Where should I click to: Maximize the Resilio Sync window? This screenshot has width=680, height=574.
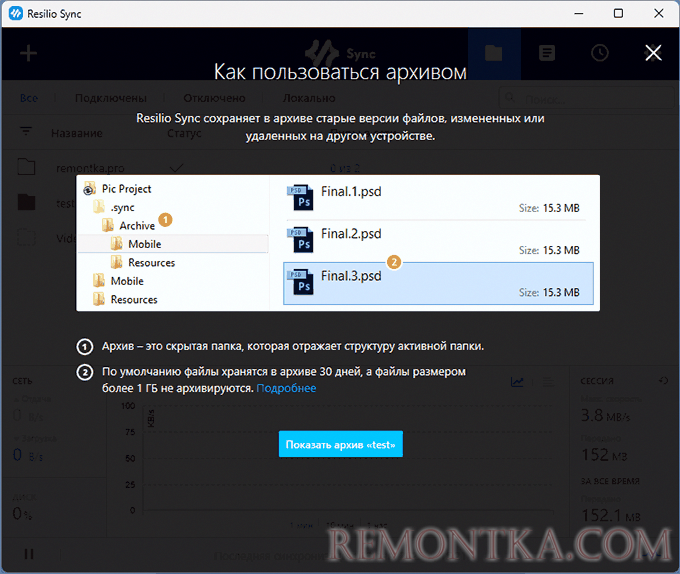(x=618, y=13)
